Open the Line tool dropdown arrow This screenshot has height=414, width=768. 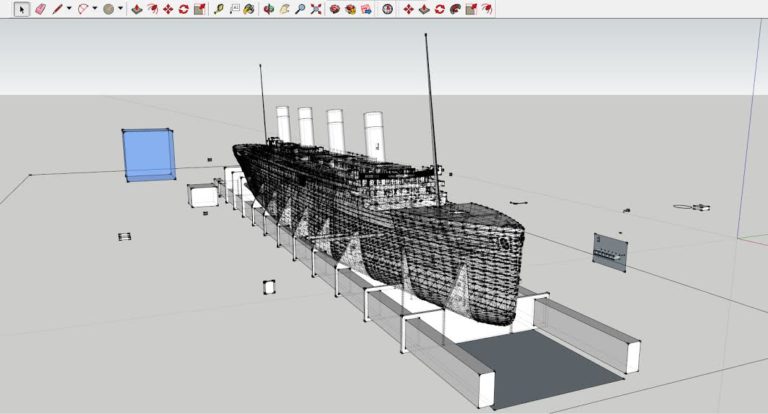point(69,8)
